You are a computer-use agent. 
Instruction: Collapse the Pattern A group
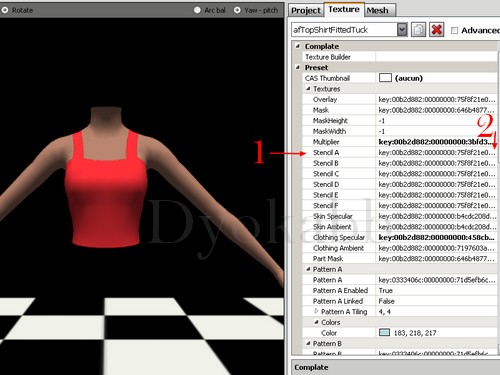(x=308, y=269)
